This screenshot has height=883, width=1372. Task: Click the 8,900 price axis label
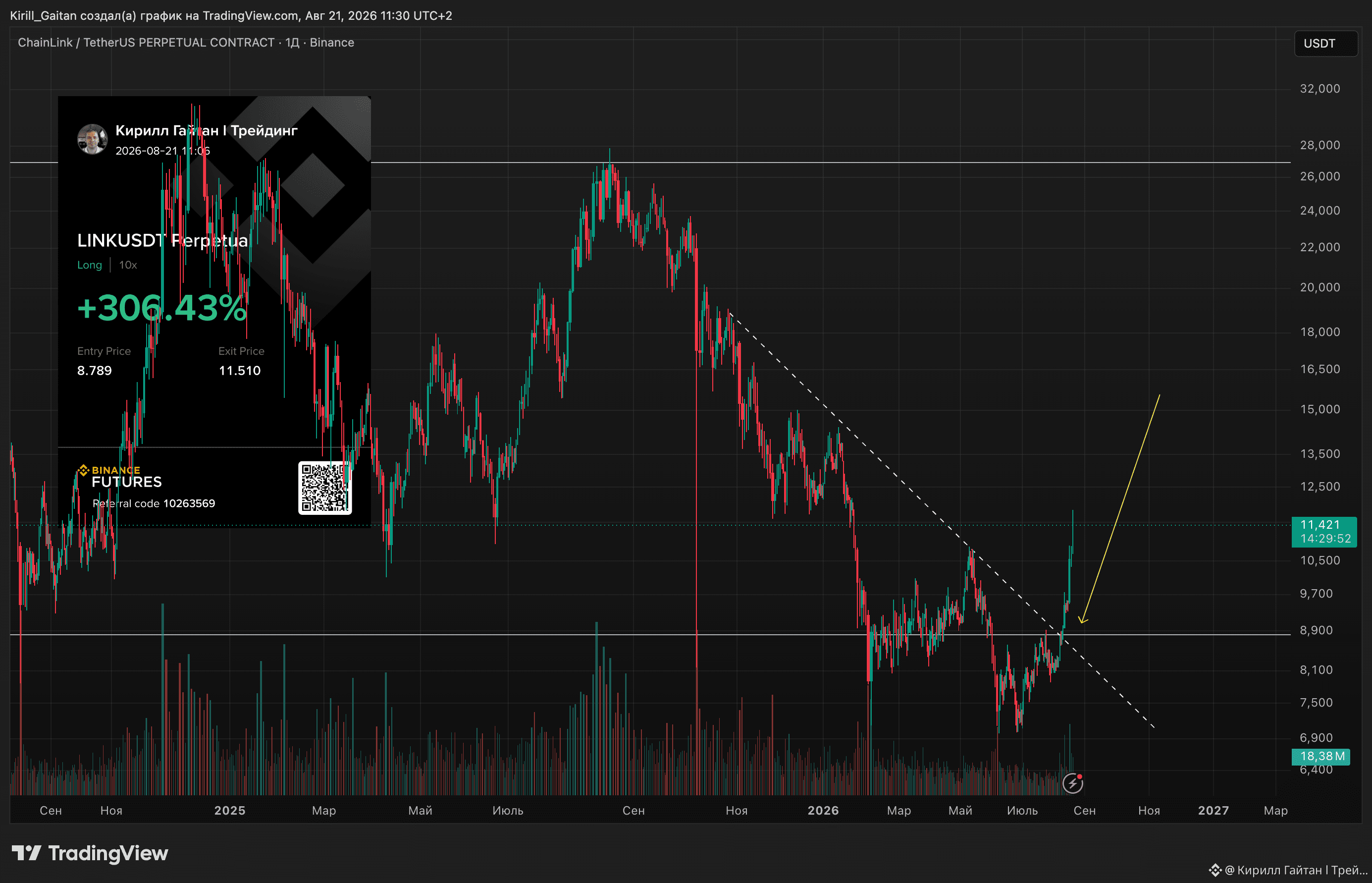point(1317,631)
